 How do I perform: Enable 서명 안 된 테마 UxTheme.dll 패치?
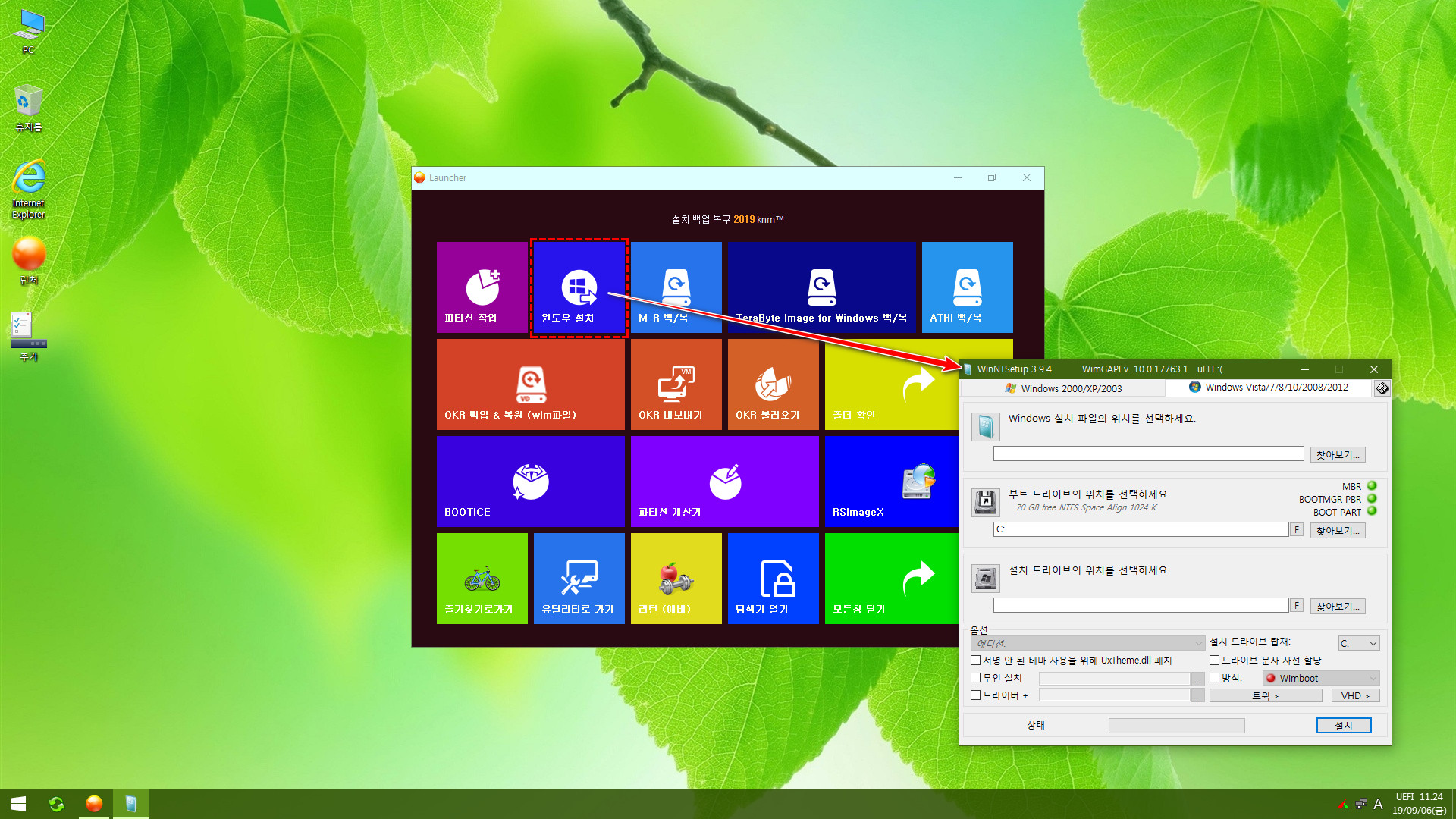tap(977, 660)
